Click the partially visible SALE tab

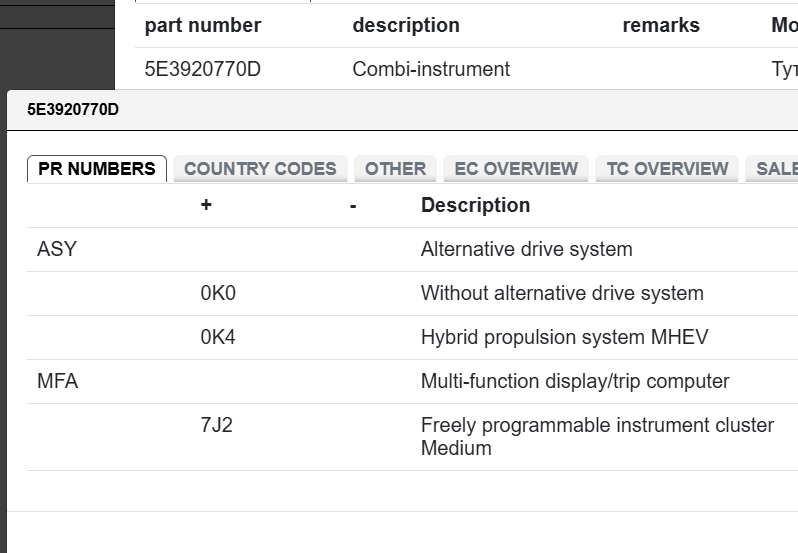click(x=774, y=169)
